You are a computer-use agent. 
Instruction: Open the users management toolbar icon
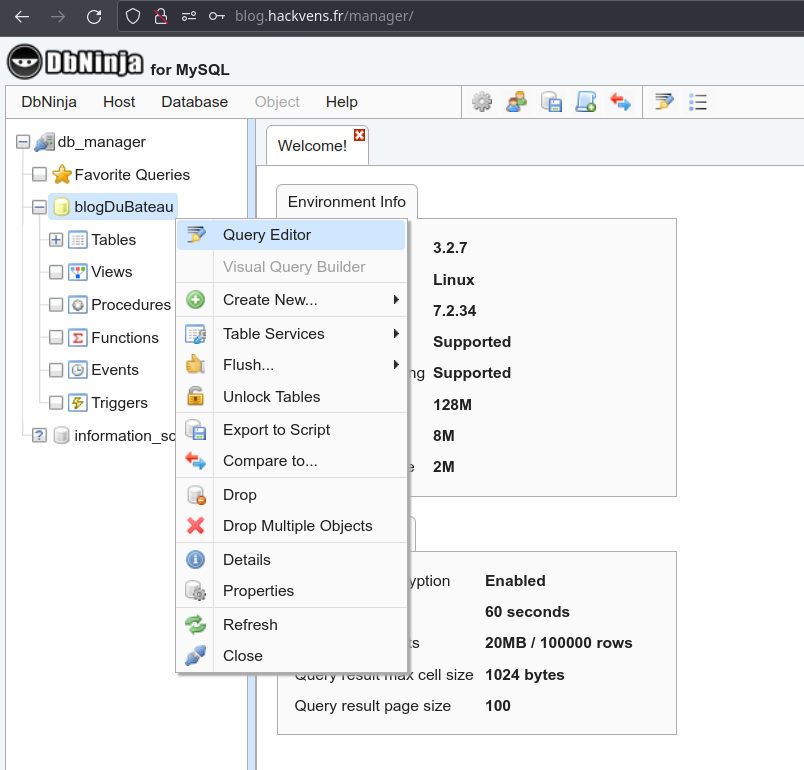coord(516,101)
